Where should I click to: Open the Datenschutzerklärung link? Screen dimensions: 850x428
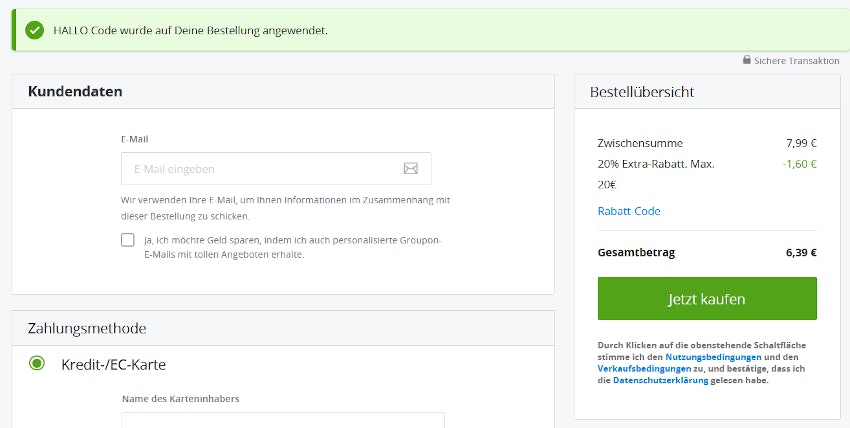click(660, 381)
